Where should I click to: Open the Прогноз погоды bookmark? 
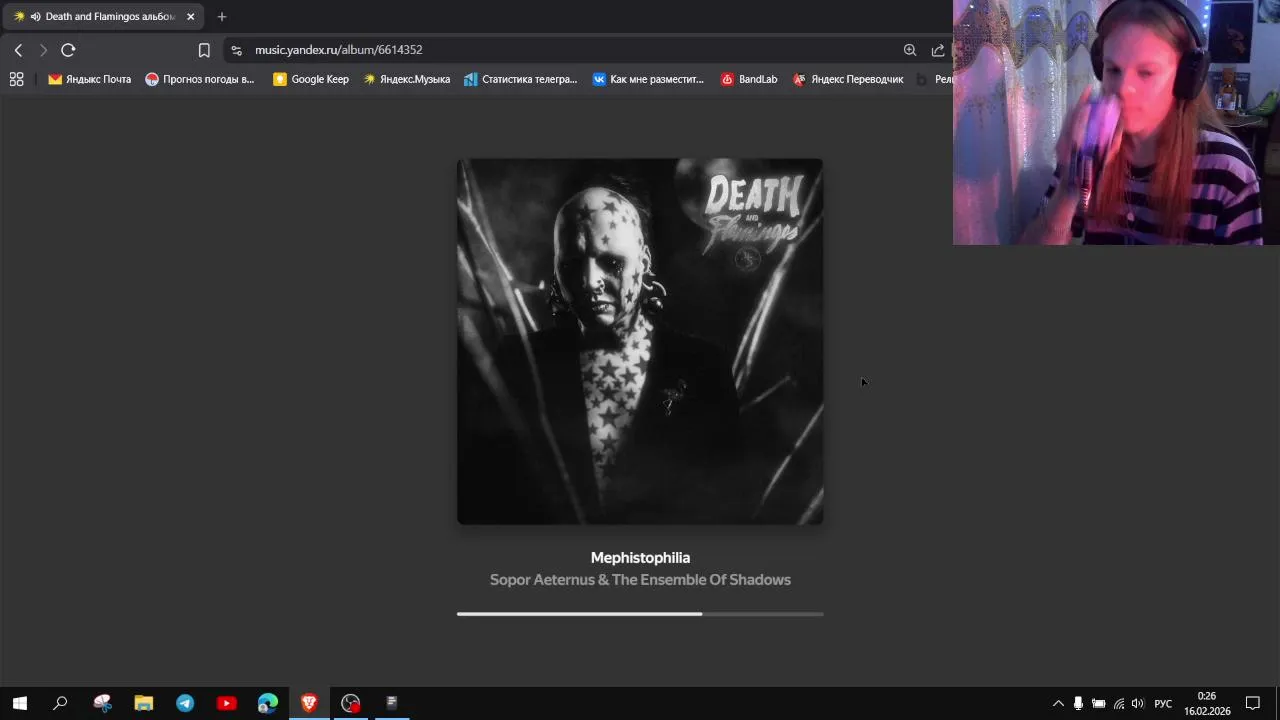(199, 79)
